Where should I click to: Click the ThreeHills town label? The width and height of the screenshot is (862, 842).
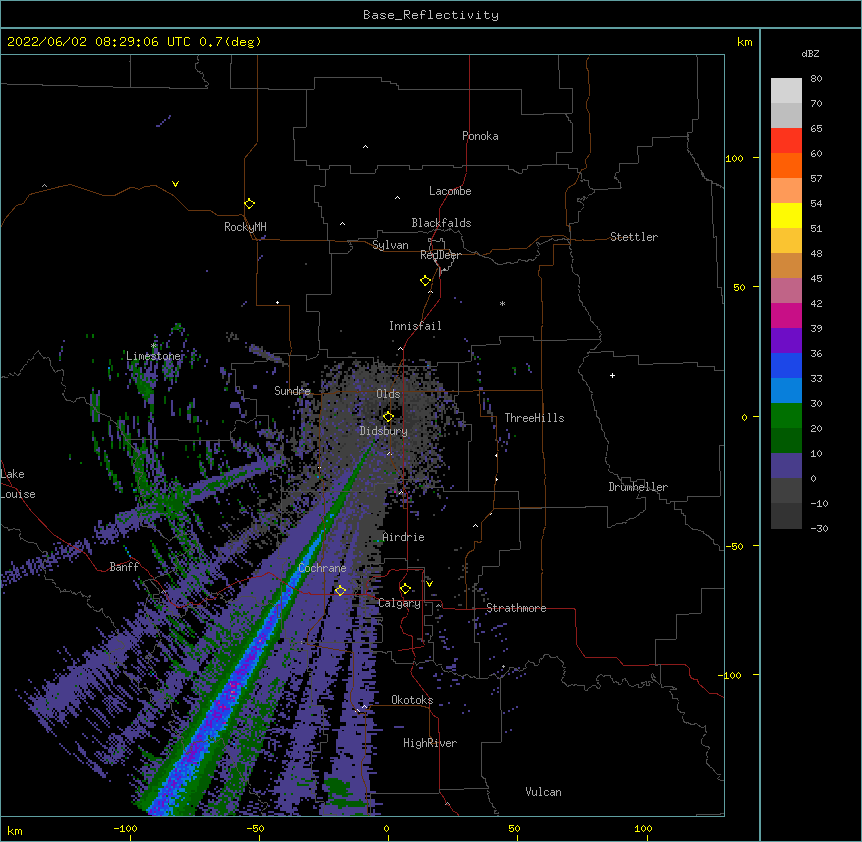coord(534,418)
